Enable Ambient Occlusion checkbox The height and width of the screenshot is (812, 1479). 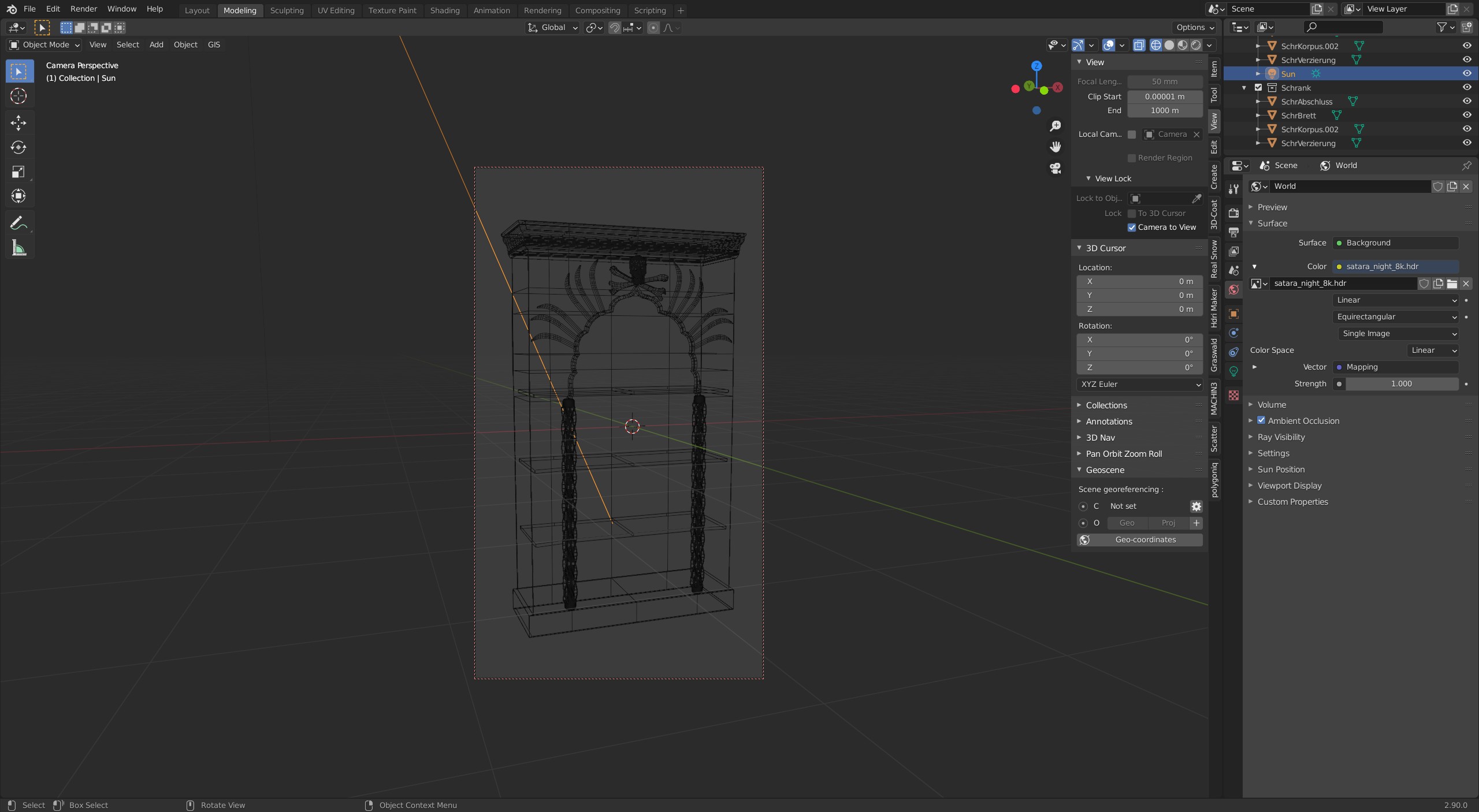pos(1261,420)
